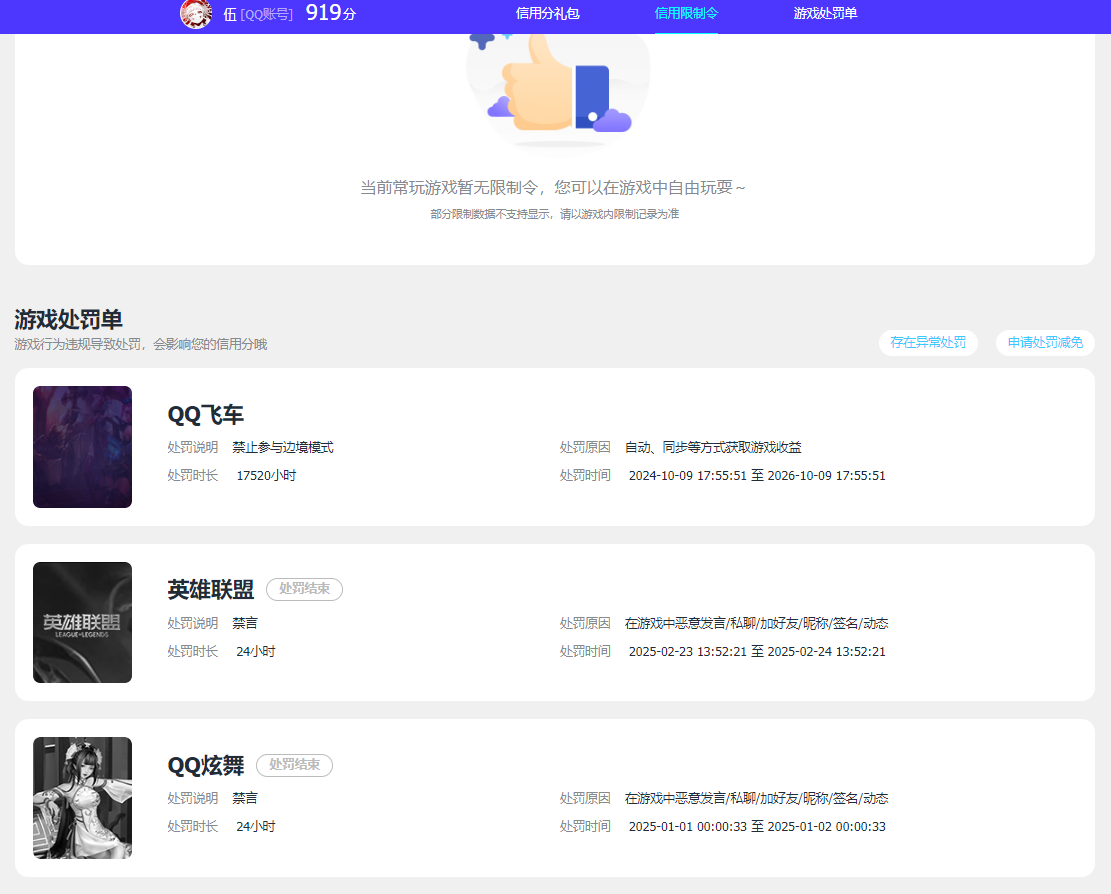1111x894 pixels.
Task: Click the QQ飞车 penalty time range
Action: (757, 476)
